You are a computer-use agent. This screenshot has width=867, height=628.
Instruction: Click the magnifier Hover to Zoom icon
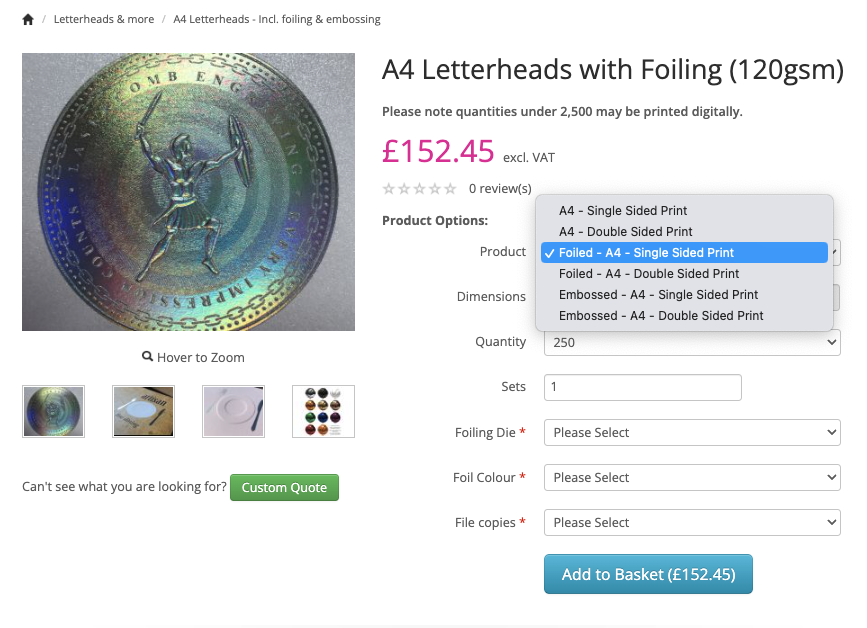147,357
